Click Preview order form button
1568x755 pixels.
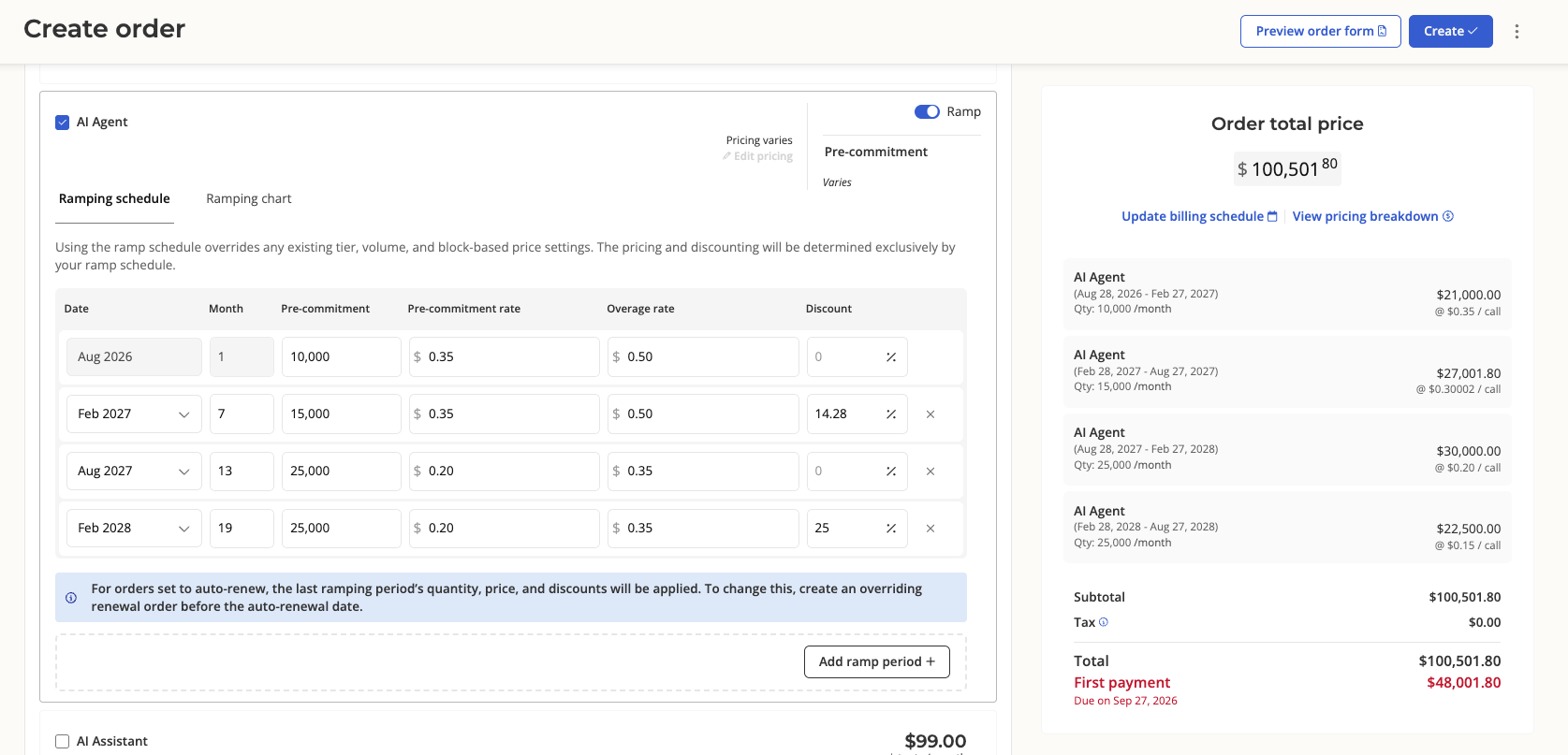coord(1320,31)
